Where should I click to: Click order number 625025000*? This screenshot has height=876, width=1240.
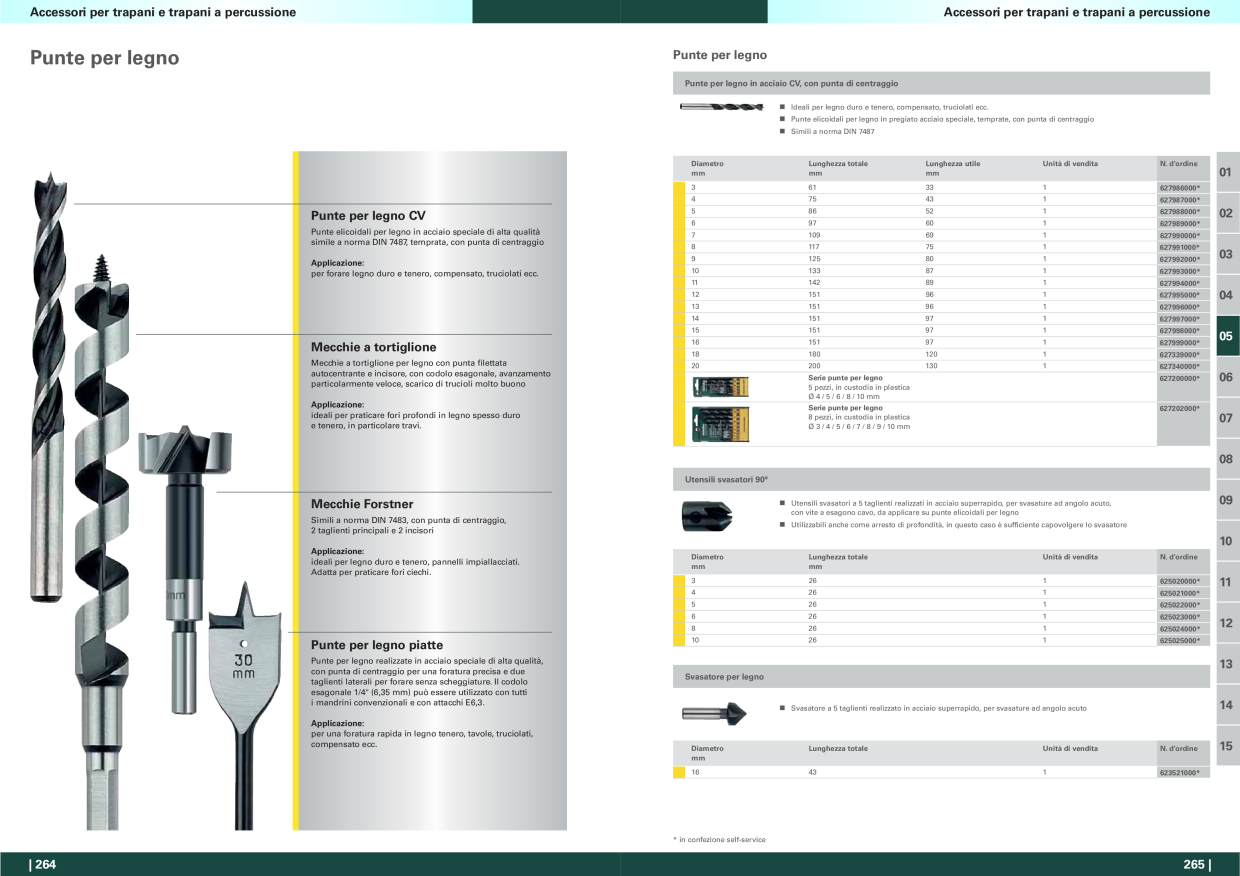coord(1179,640)
